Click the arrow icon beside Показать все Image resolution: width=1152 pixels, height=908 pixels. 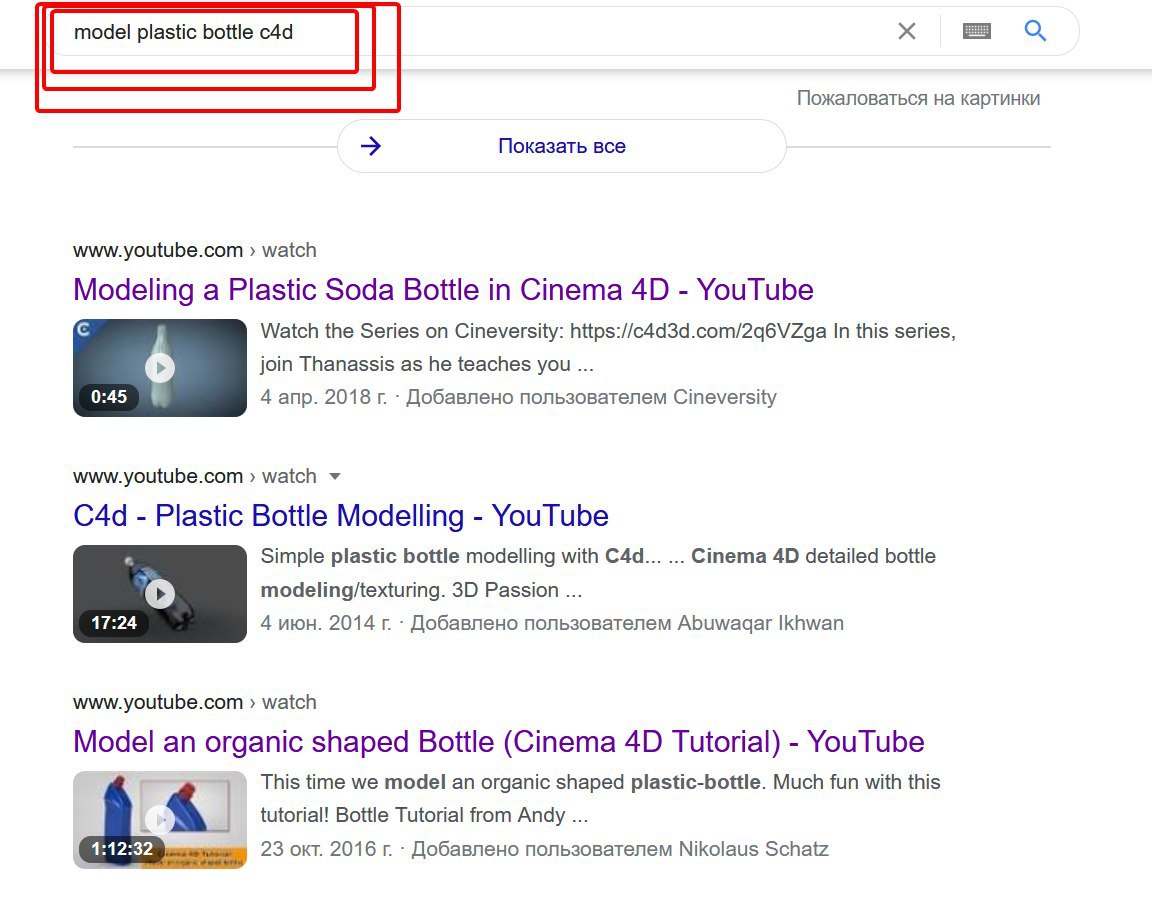pyautogui.click(x=371, y=146)
